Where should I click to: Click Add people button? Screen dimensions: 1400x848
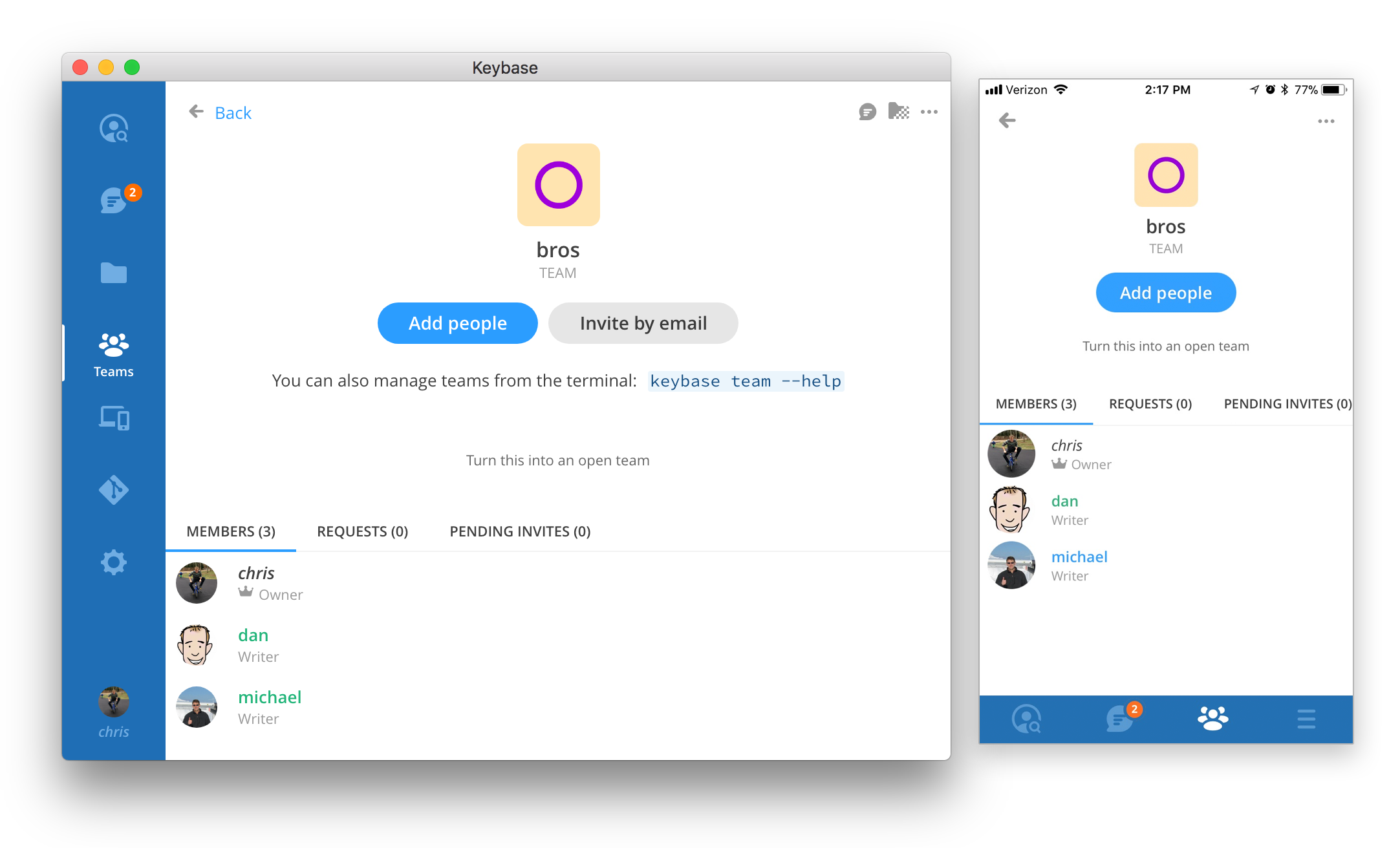pyautogui.click(x=458, y=323)
